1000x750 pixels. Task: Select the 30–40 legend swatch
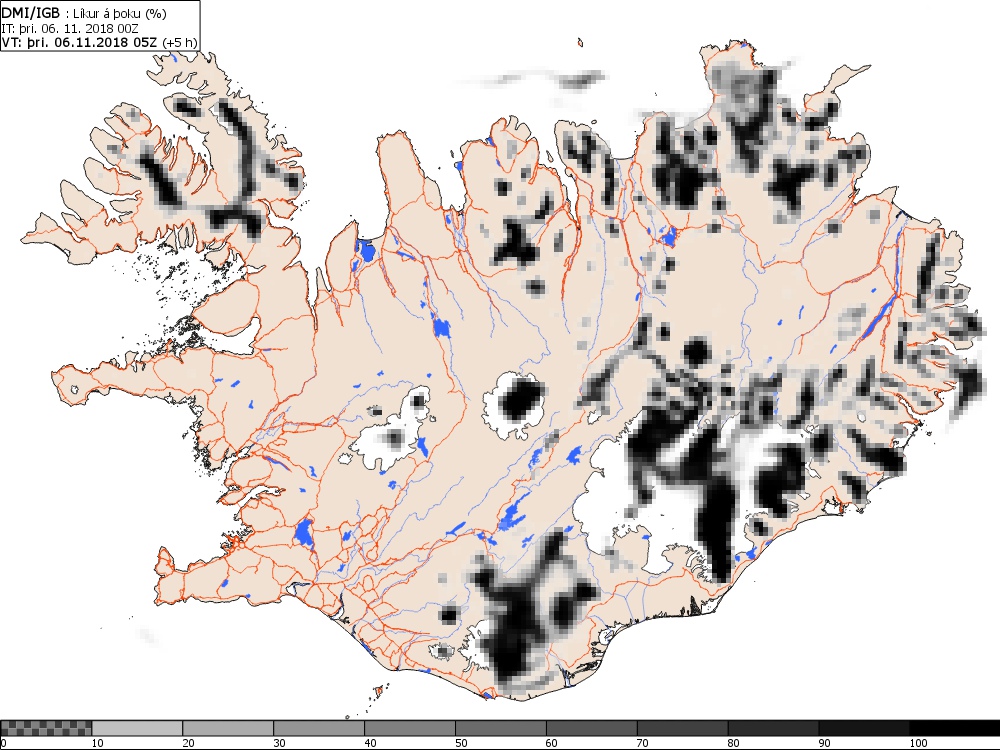(x=319, y=728)
